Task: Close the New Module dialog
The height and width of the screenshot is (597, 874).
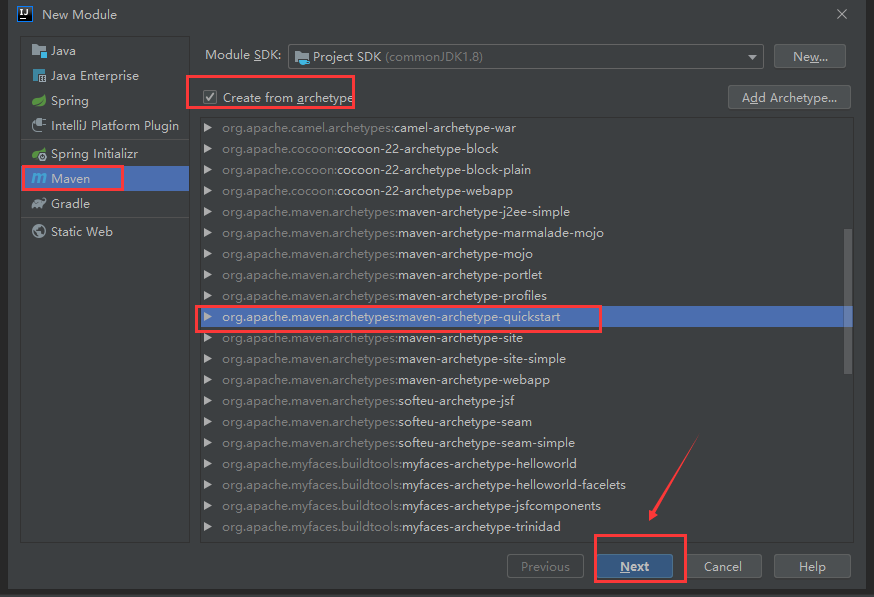Action: 842,14
